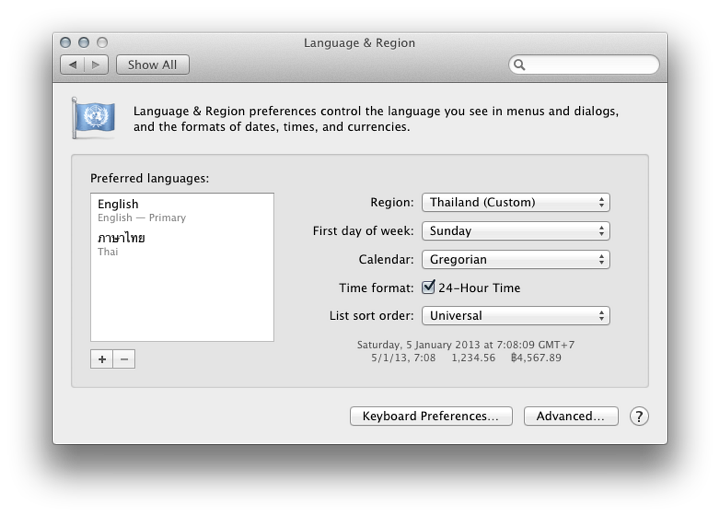720x517 pixels.
Task: Click the sample number 1,234.56
Action: coord(473,358)
